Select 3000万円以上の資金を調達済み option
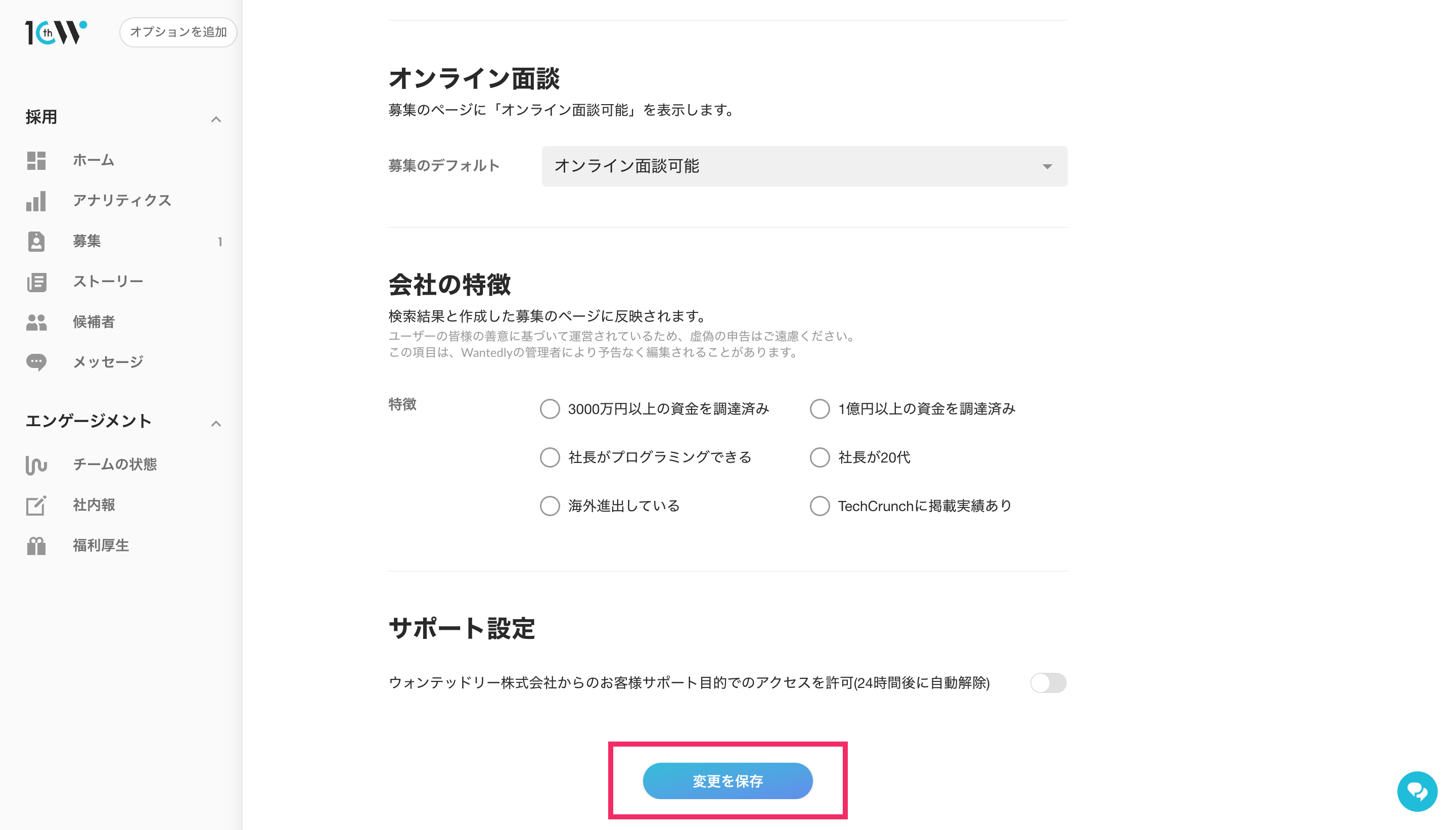This screenshot has width=1456, height=830. [x=550, y=409]
